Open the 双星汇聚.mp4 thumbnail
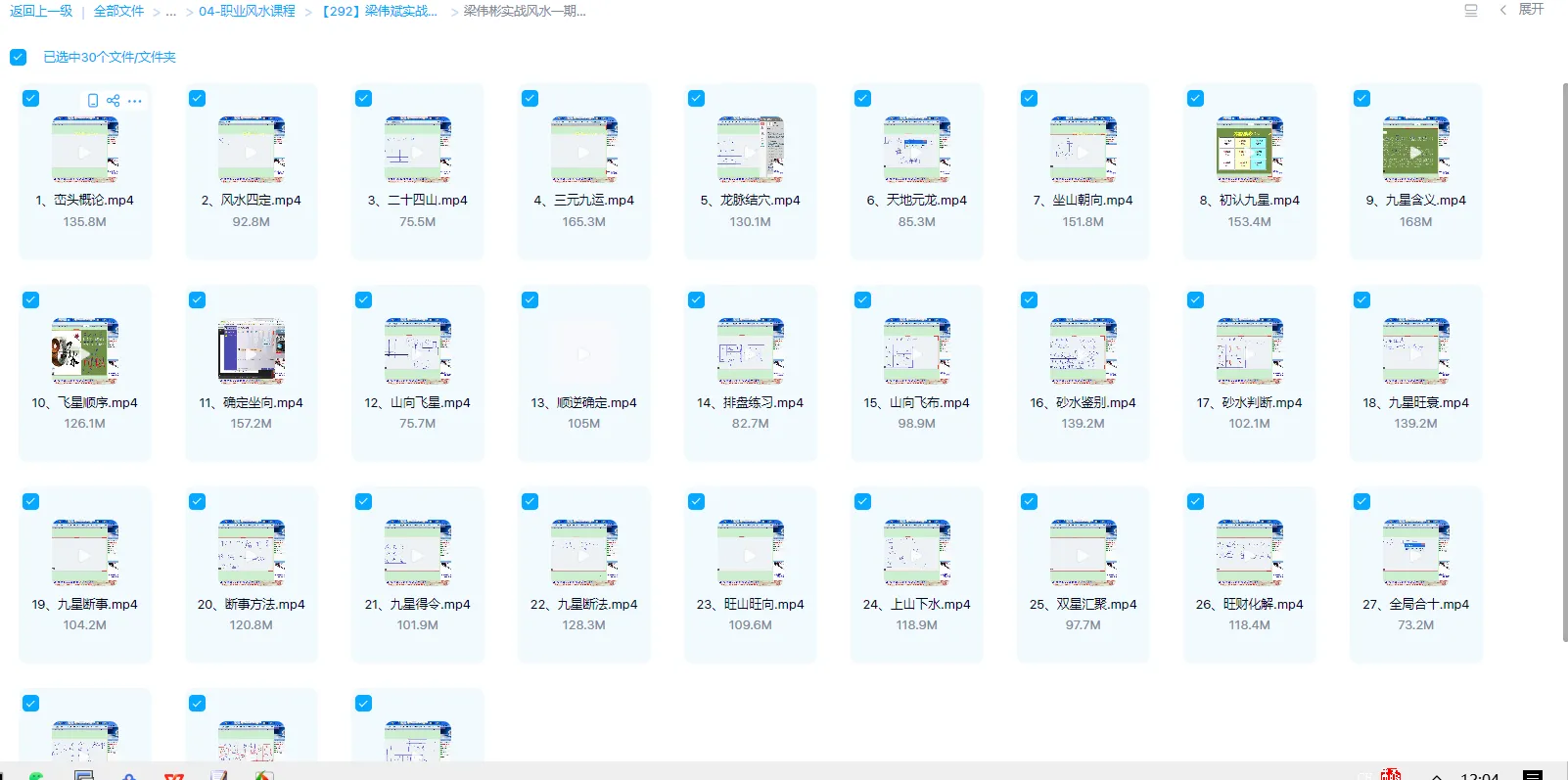The height and width of the screenshot is (780, 1568). tap(1084, 553)
